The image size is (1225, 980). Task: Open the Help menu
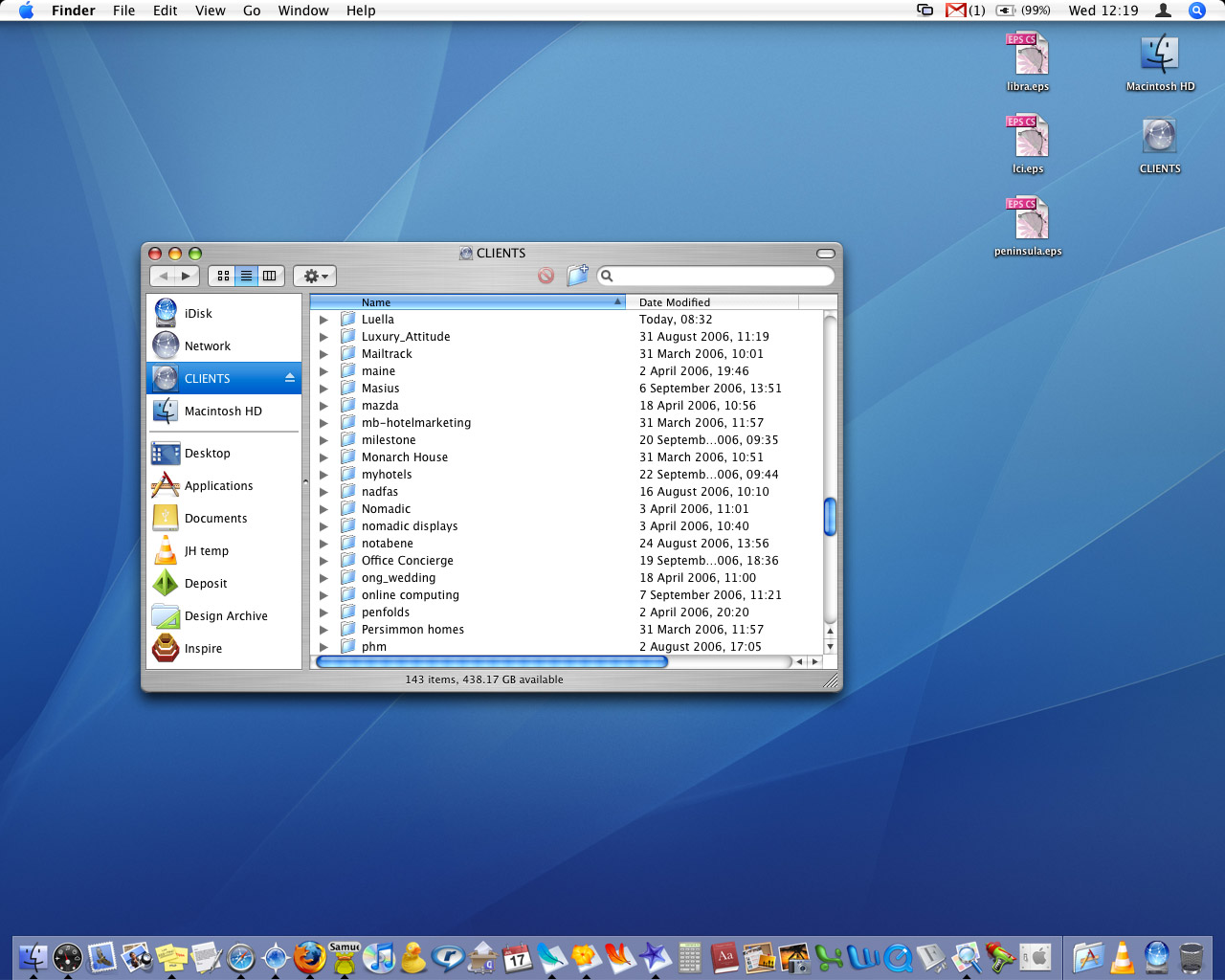click(x=361, y=11)
